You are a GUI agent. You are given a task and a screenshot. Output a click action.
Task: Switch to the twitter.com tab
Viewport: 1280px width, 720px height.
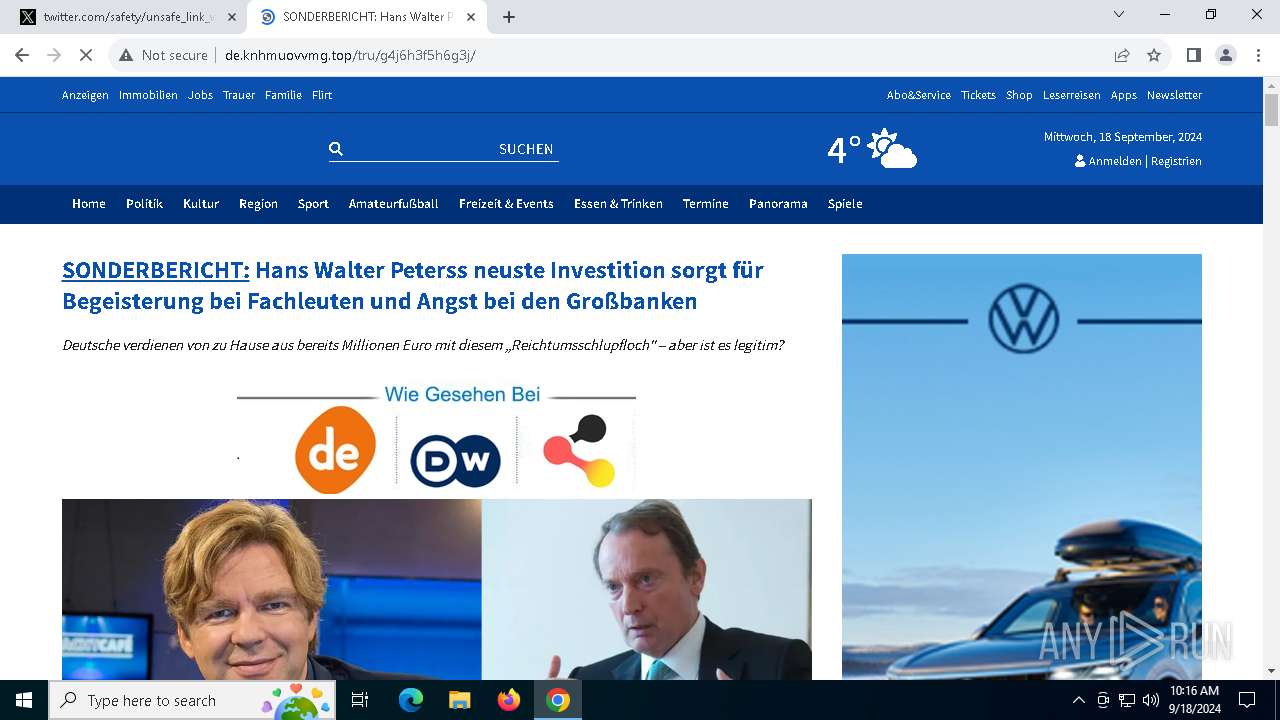128,17
